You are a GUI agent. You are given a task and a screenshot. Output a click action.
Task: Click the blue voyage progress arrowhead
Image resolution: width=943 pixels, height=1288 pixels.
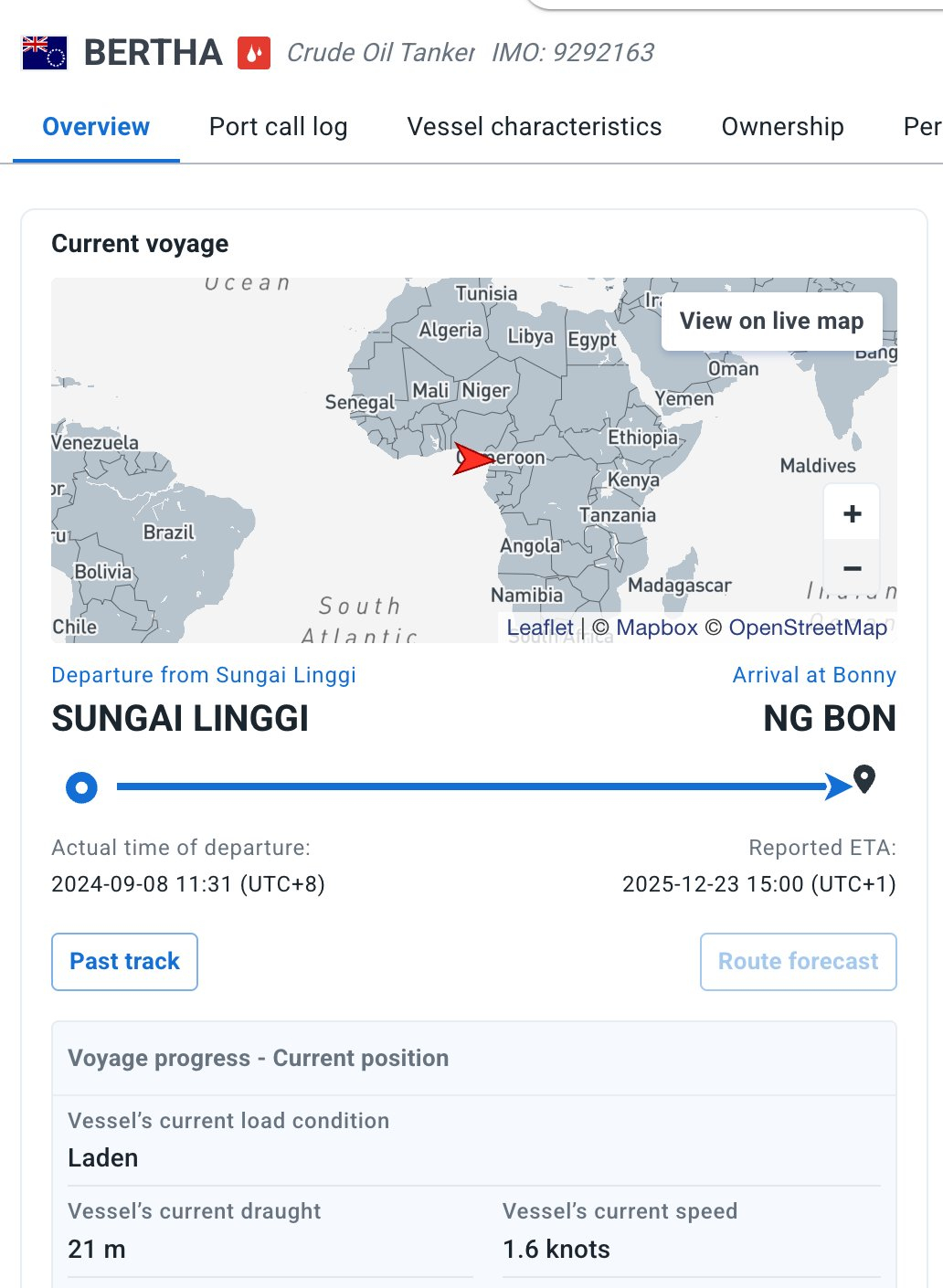[837, 787]
